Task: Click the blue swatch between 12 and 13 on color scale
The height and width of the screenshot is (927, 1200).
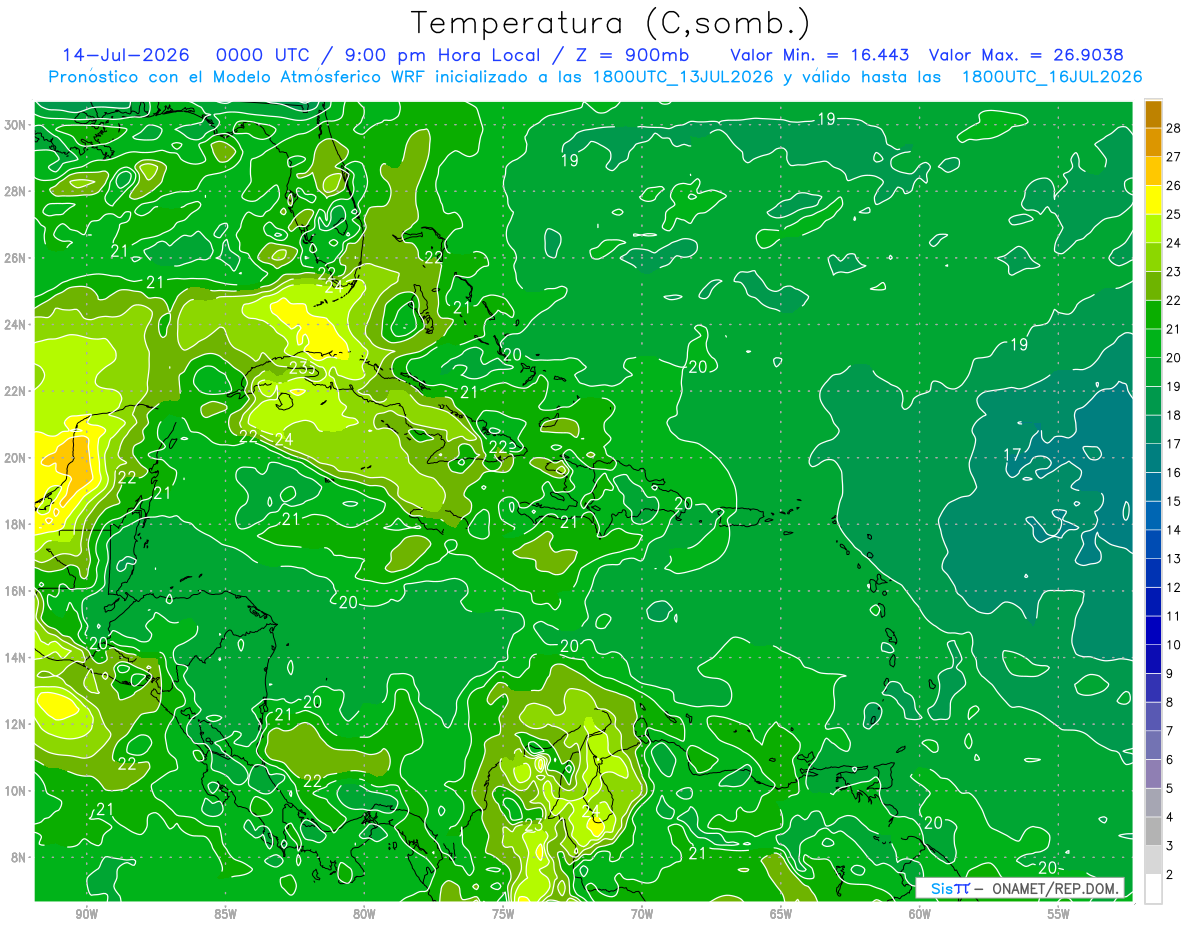Action: tap(1153, 573)
